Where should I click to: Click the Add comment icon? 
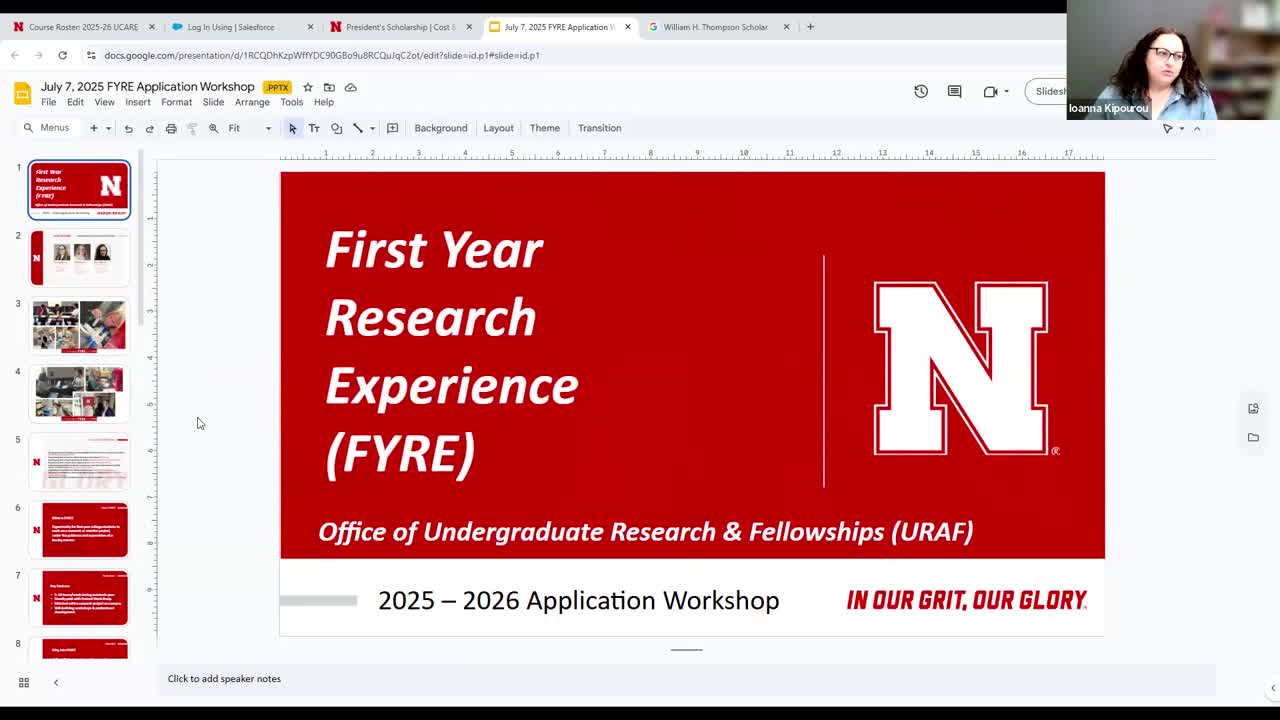[x=392, y=128]
